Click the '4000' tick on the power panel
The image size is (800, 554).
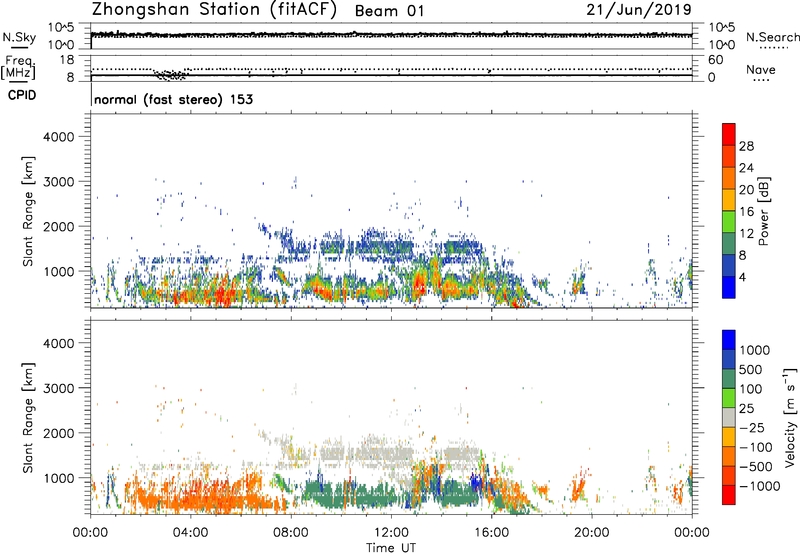coord(58,137)
